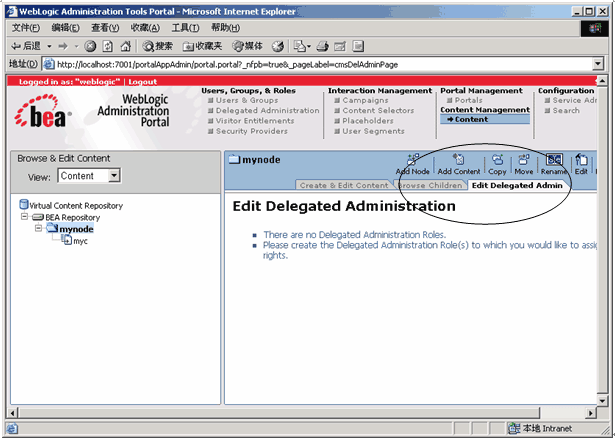Image resolution: width=615 pixels, height=440 pixels.
Task: Open the Campaigns link
Action: point(365,100)
